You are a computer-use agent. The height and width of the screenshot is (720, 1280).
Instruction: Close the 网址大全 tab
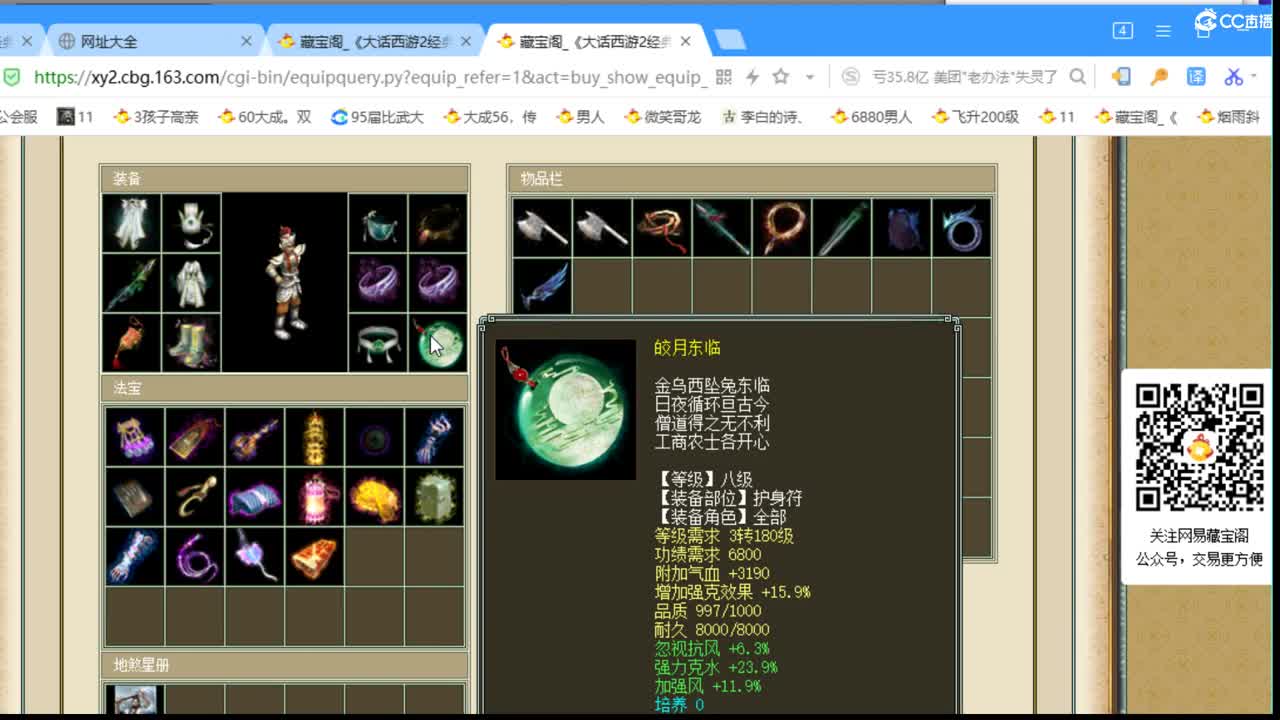tap(247, 41)
